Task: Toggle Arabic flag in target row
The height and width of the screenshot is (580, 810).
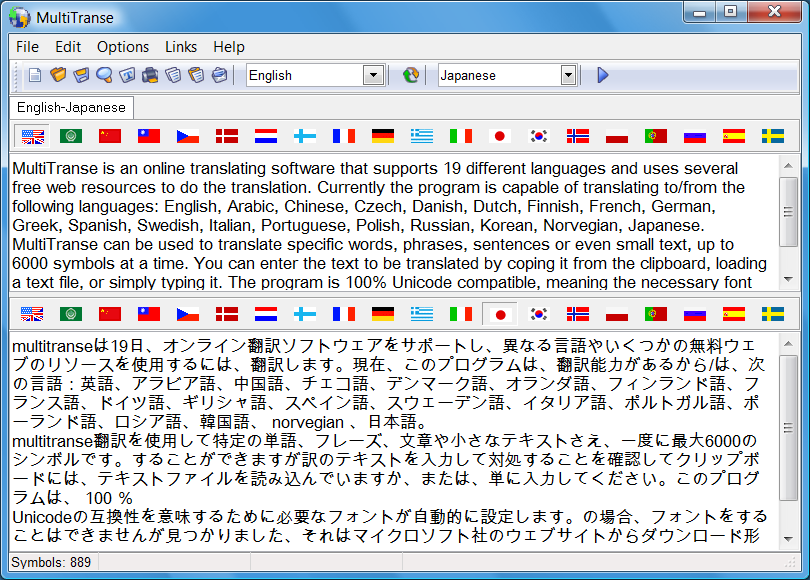Action: (71, 314)
